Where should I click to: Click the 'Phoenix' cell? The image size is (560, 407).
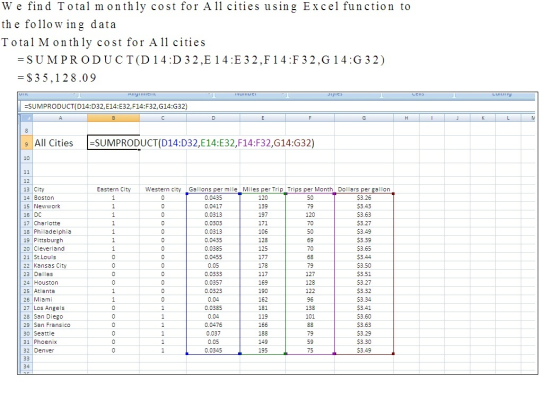coord(60,342)
